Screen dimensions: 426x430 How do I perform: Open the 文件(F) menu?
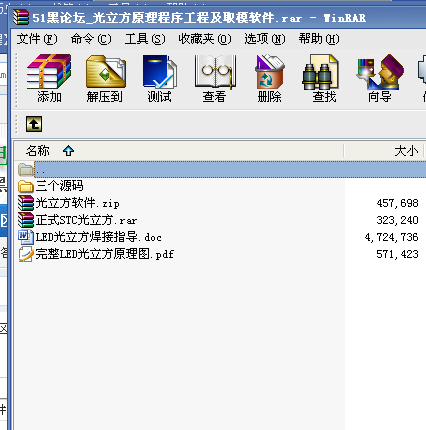pos(37,39)
